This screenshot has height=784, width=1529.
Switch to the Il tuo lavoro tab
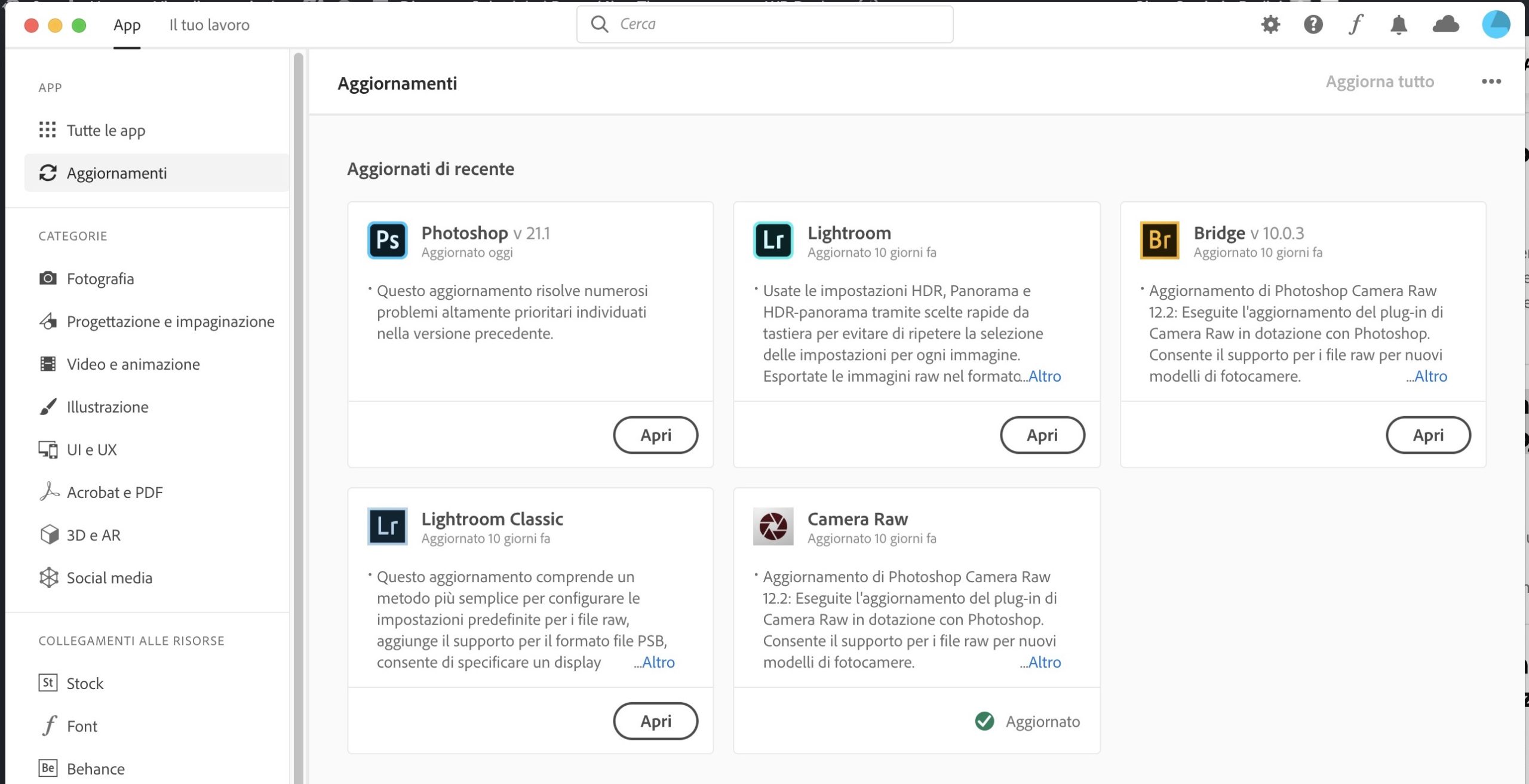209,25
